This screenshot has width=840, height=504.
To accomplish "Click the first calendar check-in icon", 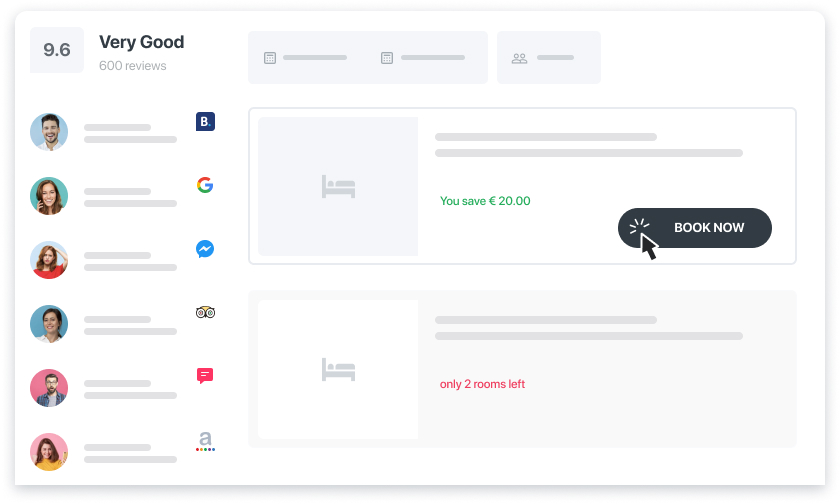I will click(270, 58).
